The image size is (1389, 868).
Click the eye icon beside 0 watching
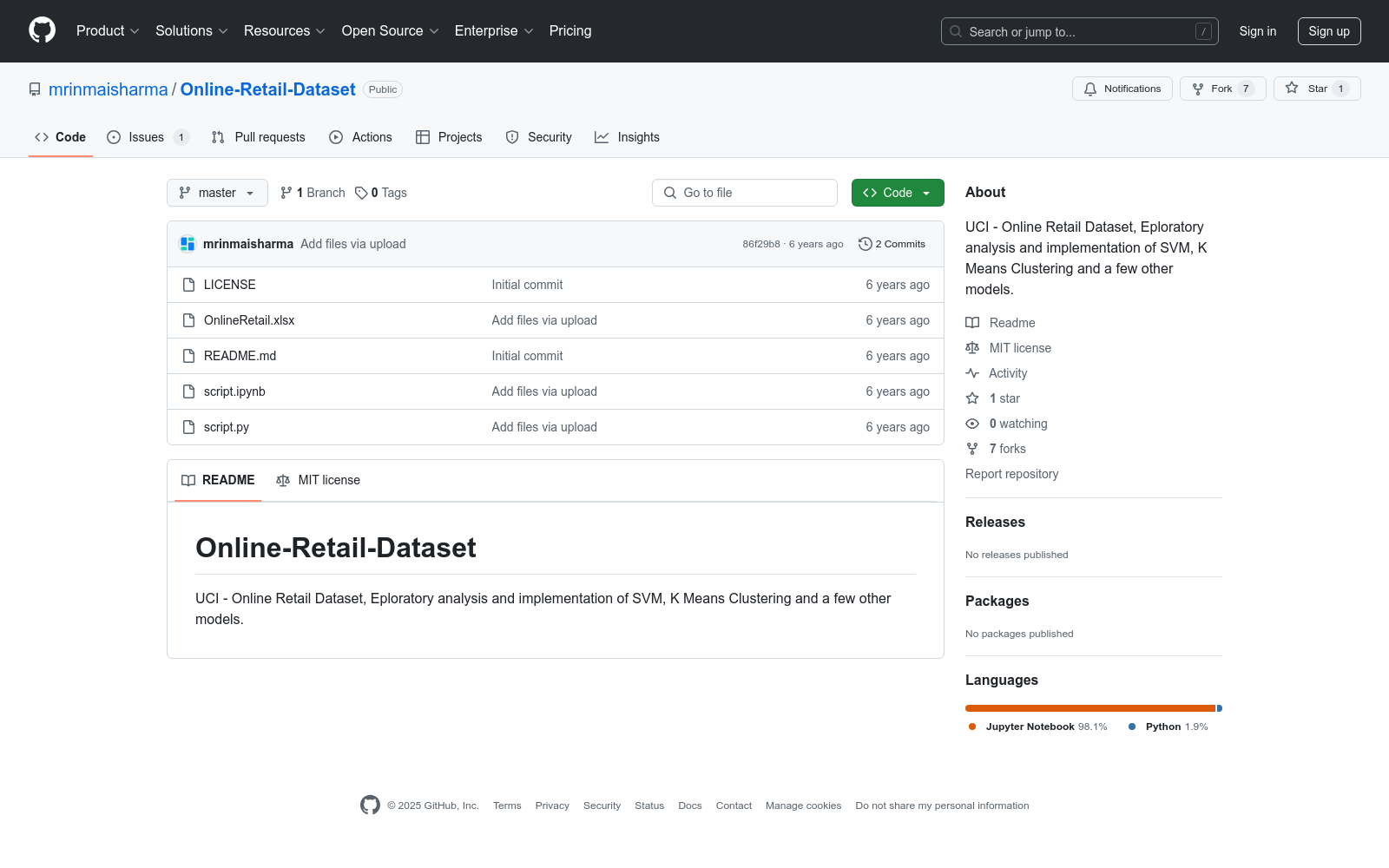pyautogui.click(x=972, y=424)
